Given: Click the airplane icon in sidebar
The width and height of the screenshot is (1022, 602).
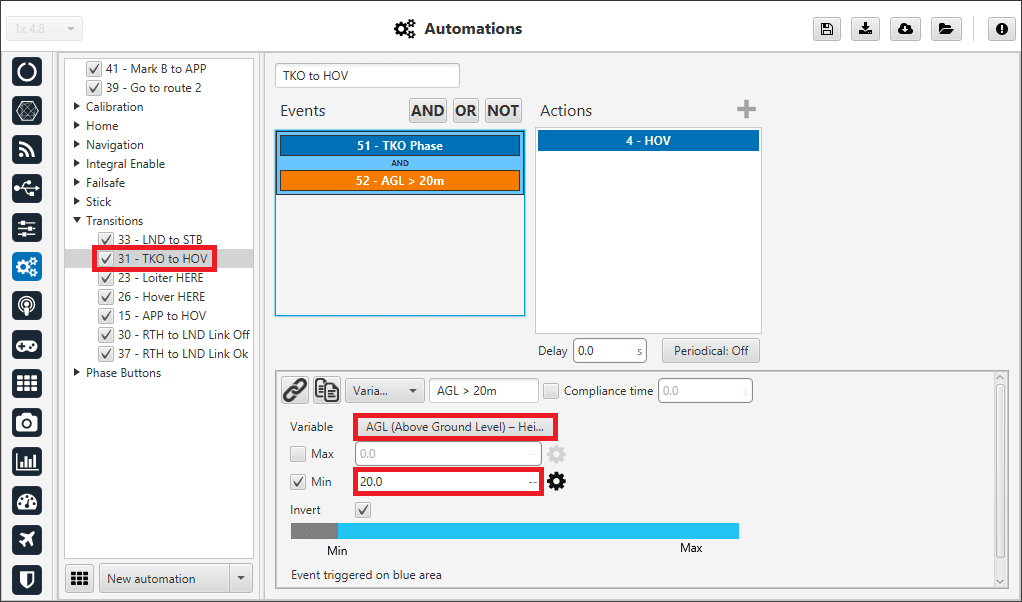Looking at the screenshot, I should click(27, 539).
